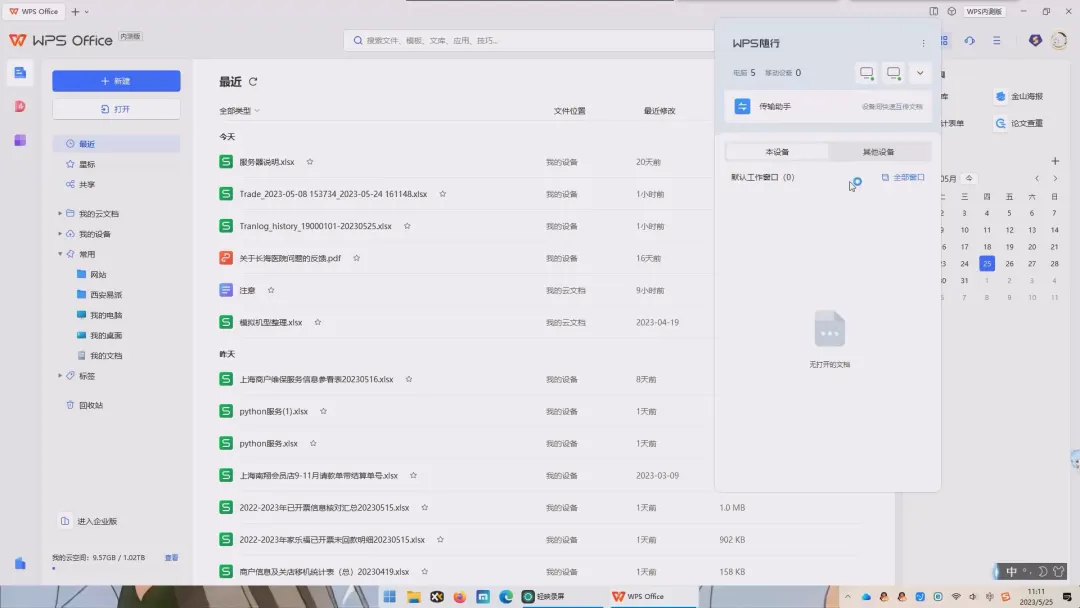Star the Tranlog_history xlsx file

coord(407,226)
